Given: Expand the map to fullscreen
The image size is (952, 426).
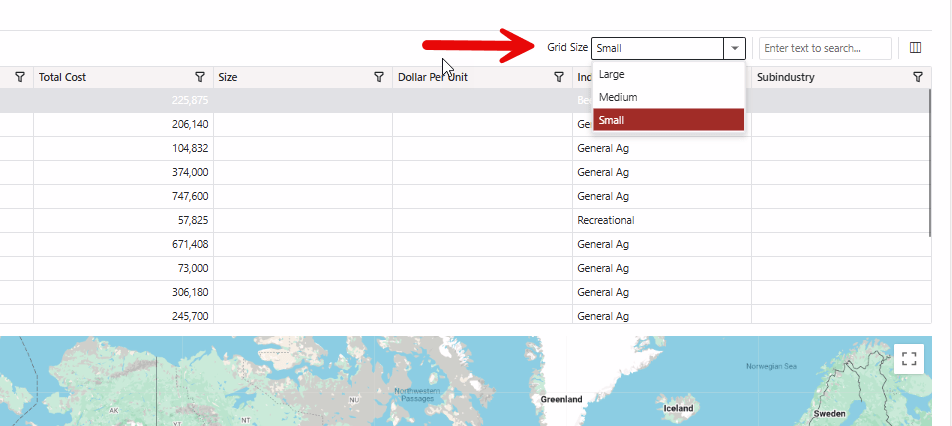Looking at the screenshot, I should [x=908, y=359].
